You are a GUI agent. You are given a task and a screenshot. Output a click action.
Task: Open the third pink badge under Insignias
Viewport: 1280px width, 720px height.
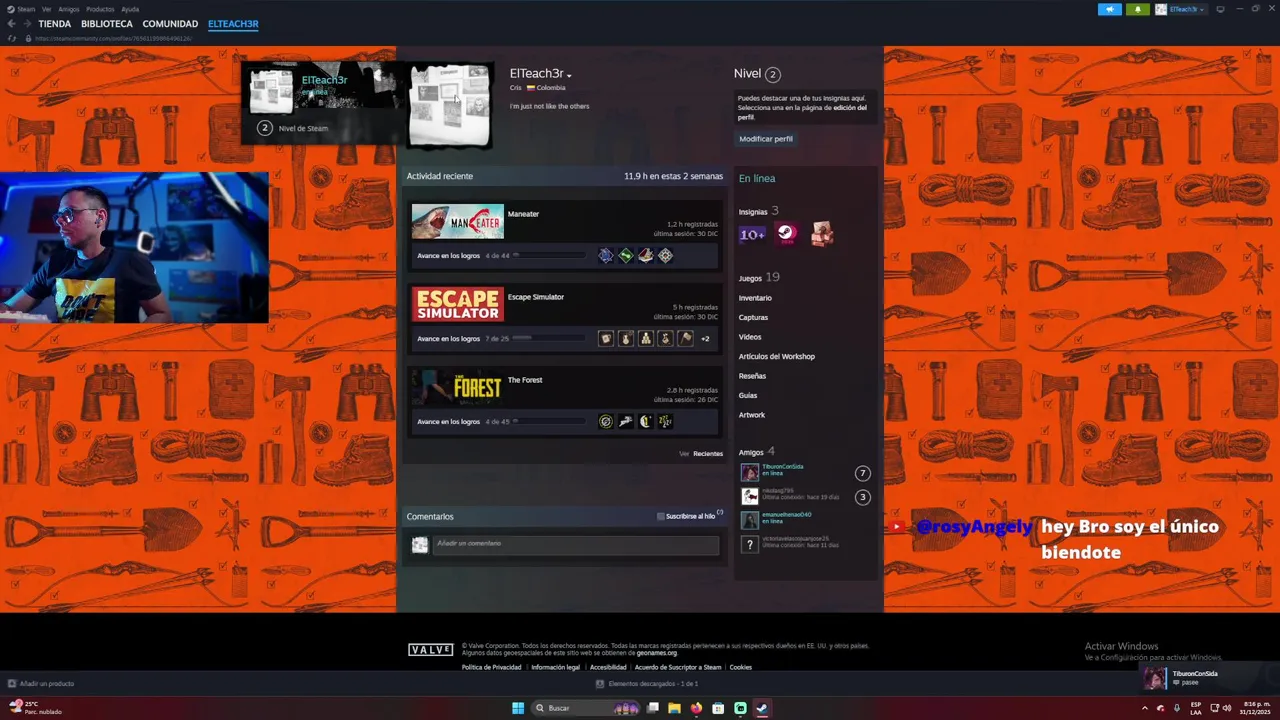click(822, 234)
